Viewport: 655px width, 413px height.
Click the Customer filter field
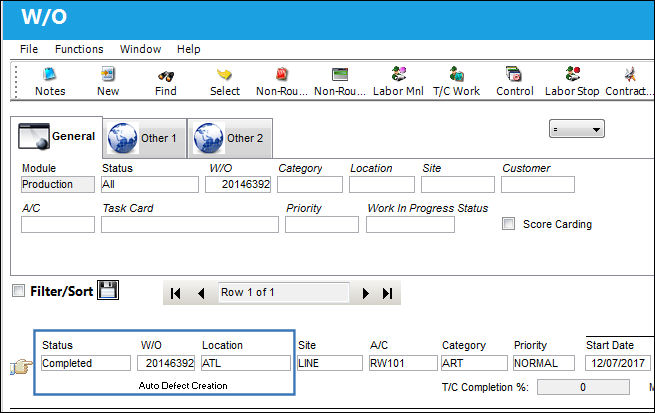(538, 184)
